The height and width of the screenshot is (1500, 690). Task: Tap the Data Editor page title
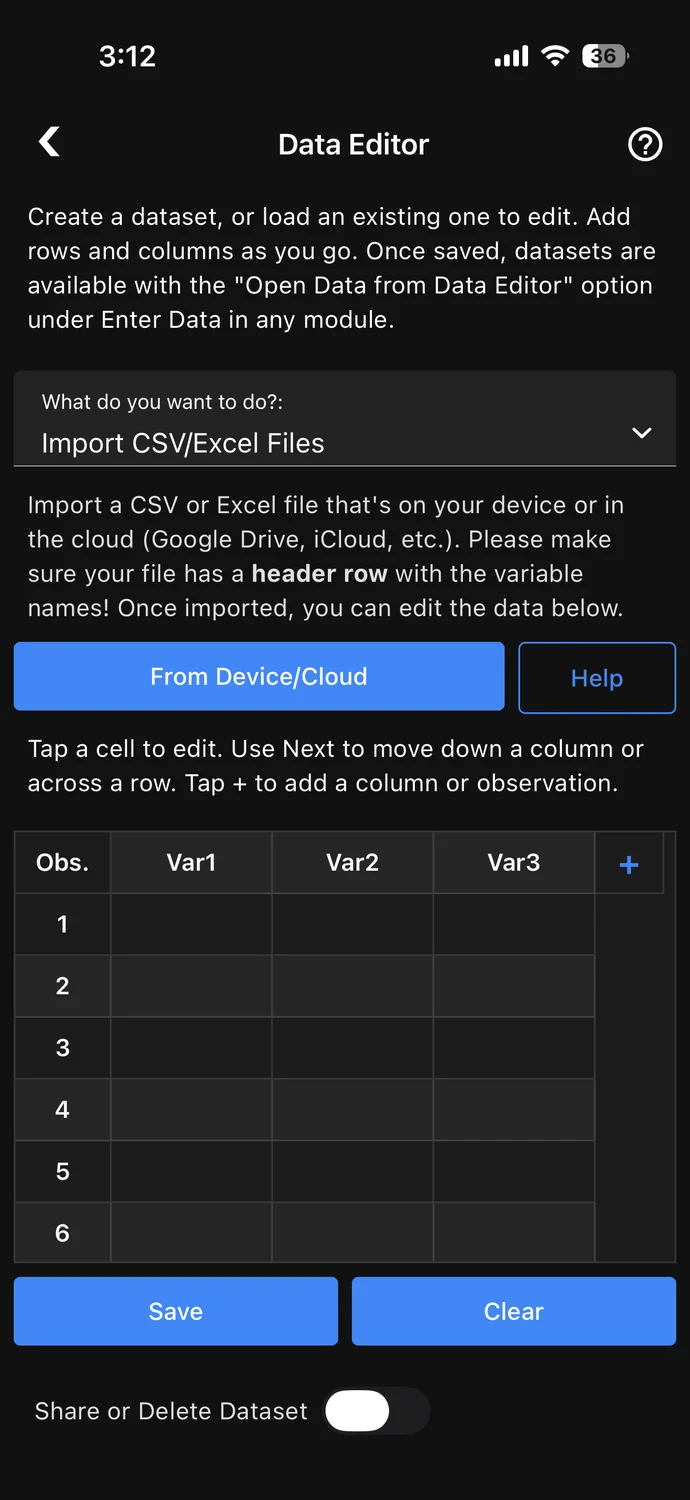tap(354, 145)
